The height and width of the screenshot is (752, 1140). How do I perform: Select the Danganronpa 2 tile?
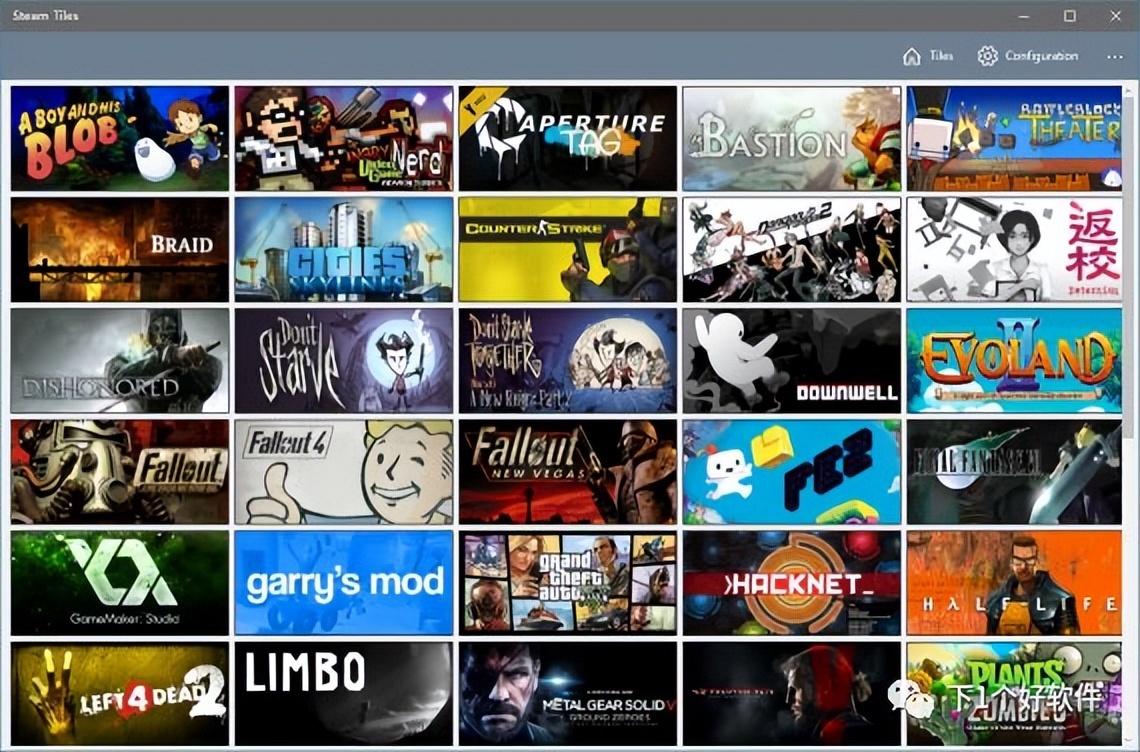[x=792, y=249]
